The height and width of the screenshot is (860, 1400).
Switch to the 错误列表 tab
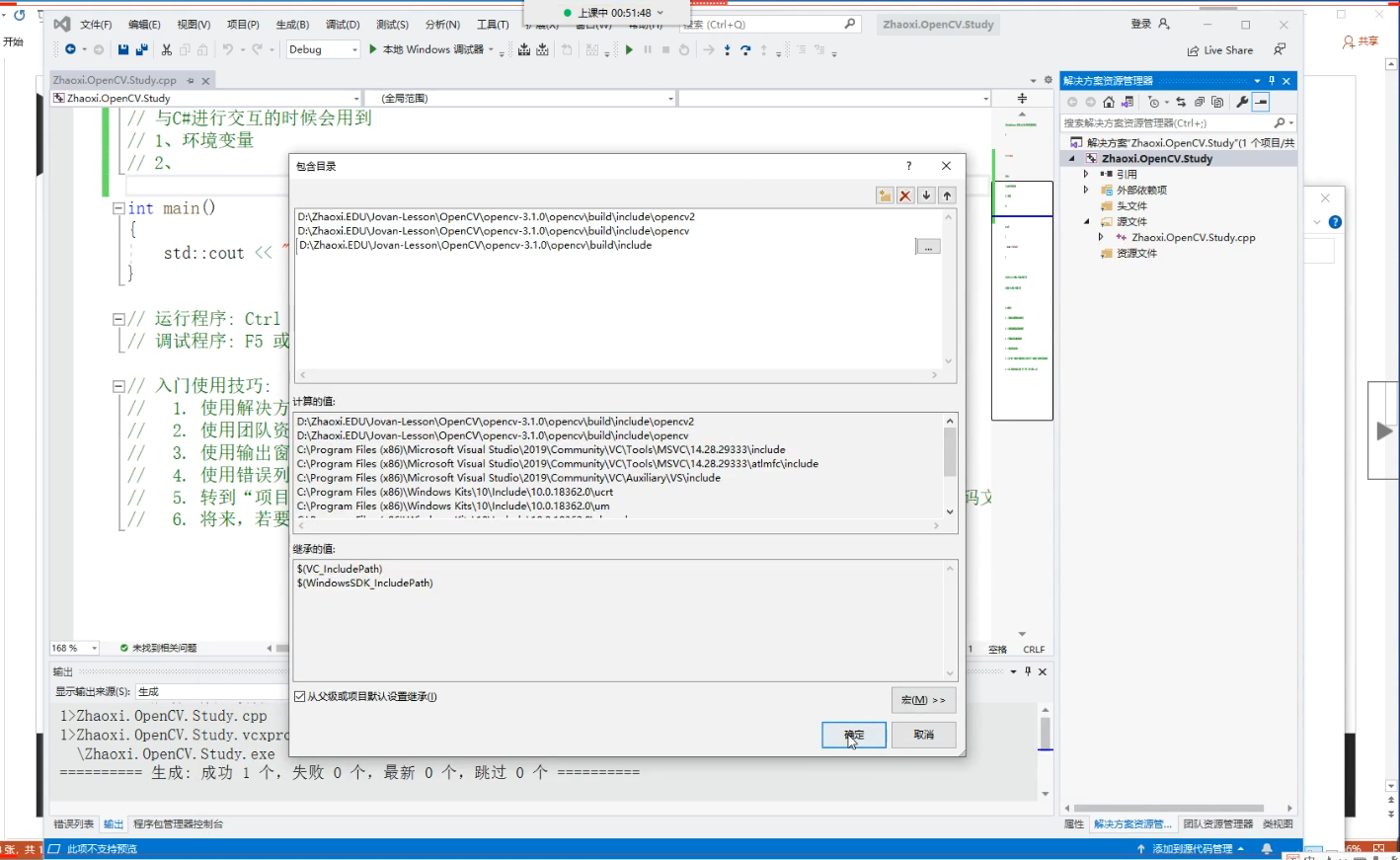point(74,823)
